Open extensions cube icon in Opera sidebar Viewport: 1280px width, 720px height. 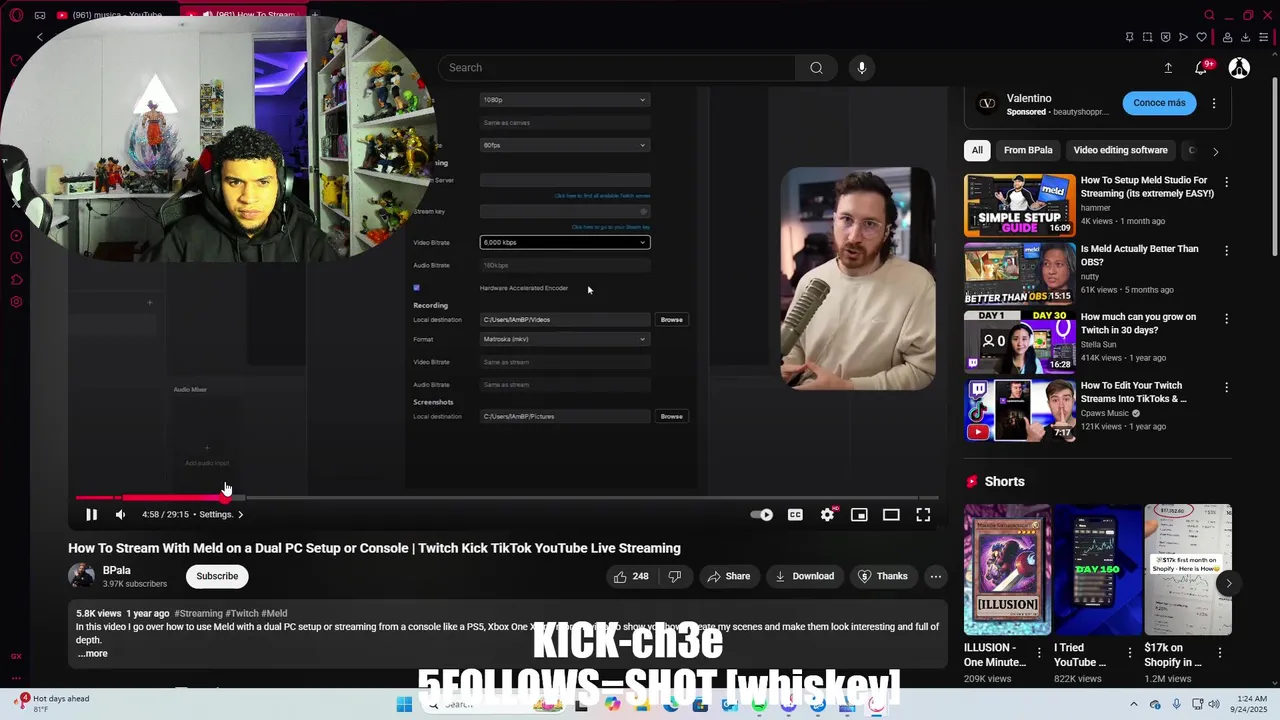pos(16,280)
